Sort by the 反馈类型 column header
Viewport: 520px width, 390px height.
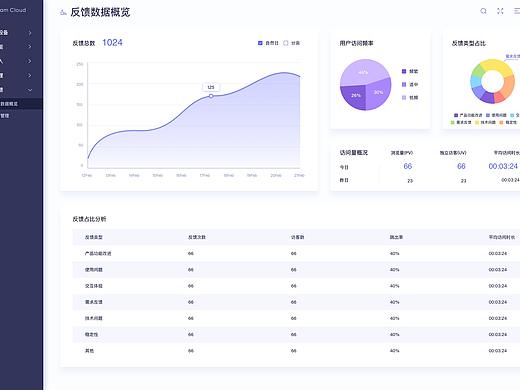[x=94, y=237]
